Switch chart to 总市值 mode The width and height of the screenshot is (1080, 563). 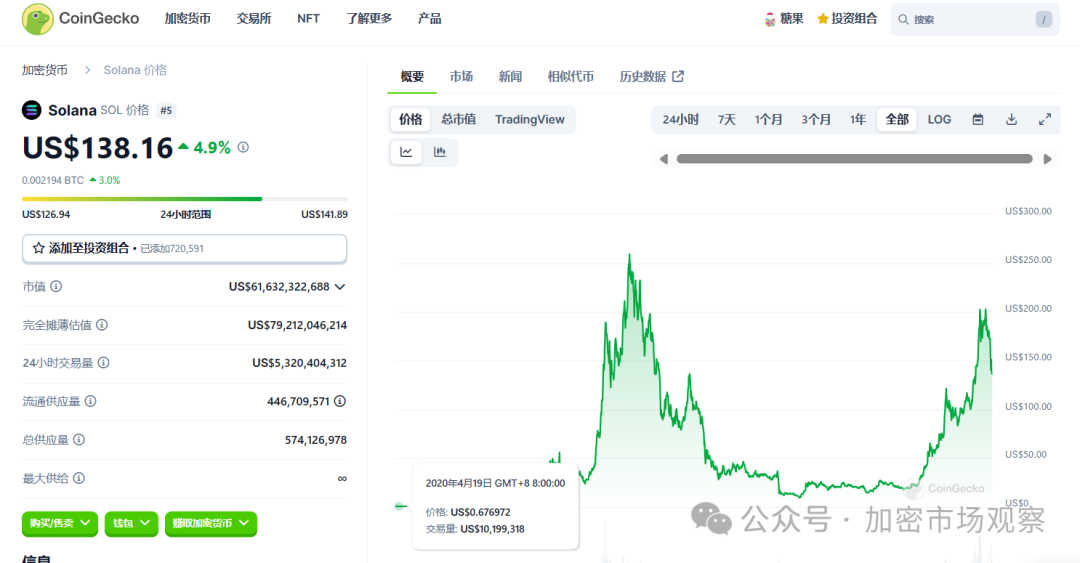459,119
